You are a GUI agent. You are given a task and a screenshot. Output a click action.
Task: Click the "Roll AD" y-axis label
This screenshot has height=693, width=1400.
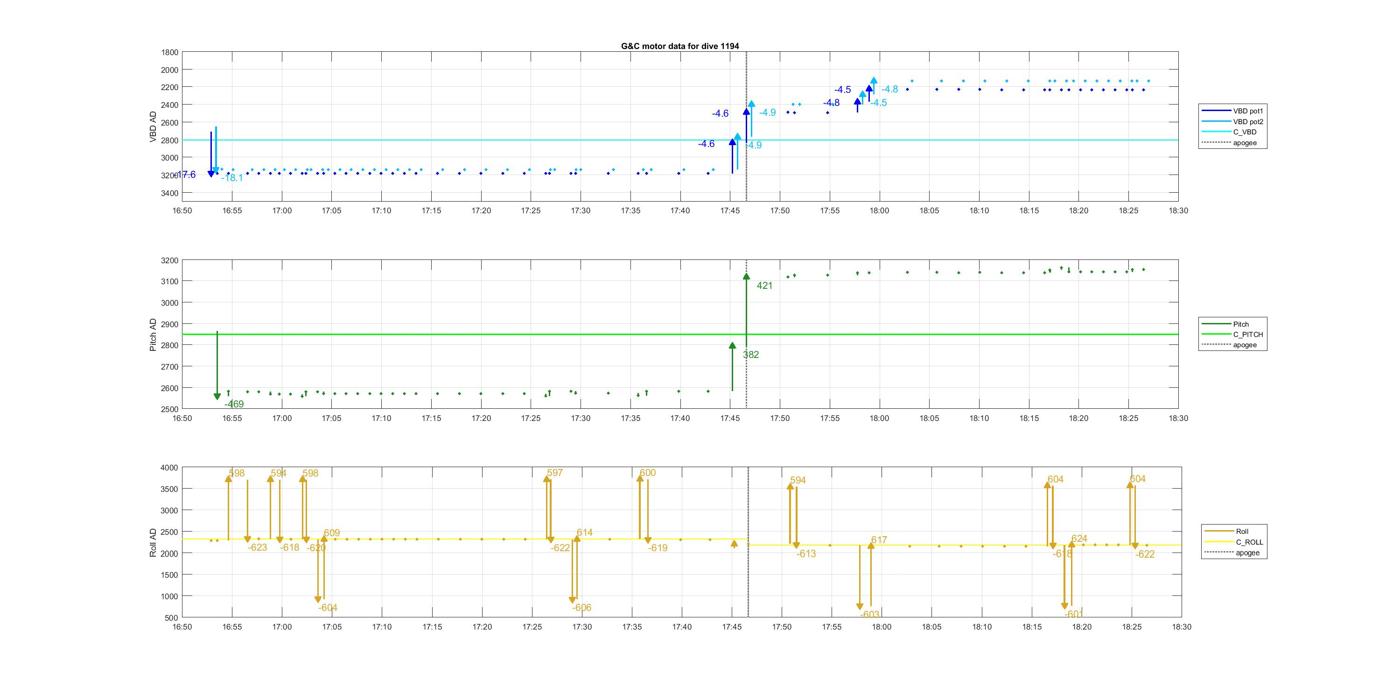154,542
